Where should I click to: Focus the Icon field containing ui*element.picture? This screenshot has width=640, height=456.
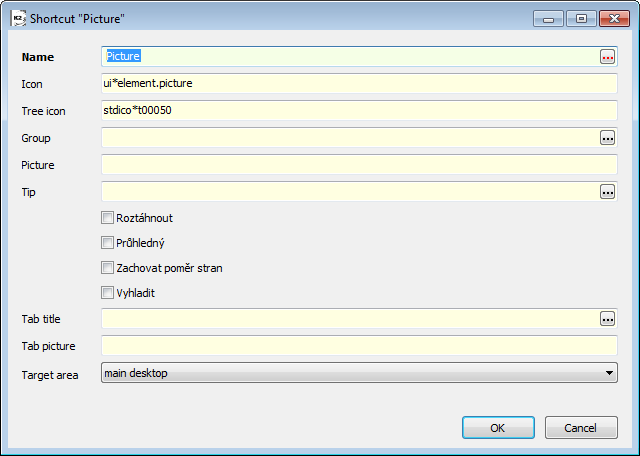click(x=359, y=83)
